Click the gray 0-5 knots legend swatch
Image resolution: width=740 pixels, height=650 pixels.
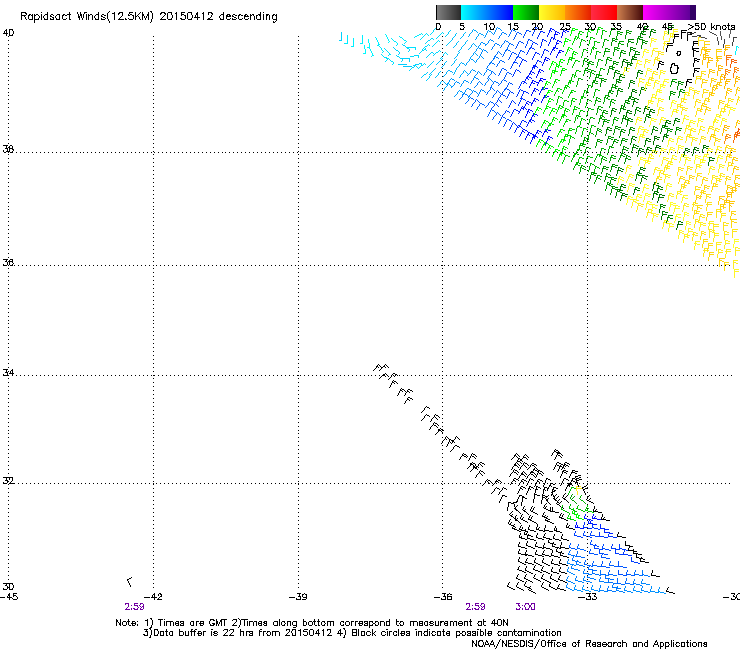[x=448, y=12]
